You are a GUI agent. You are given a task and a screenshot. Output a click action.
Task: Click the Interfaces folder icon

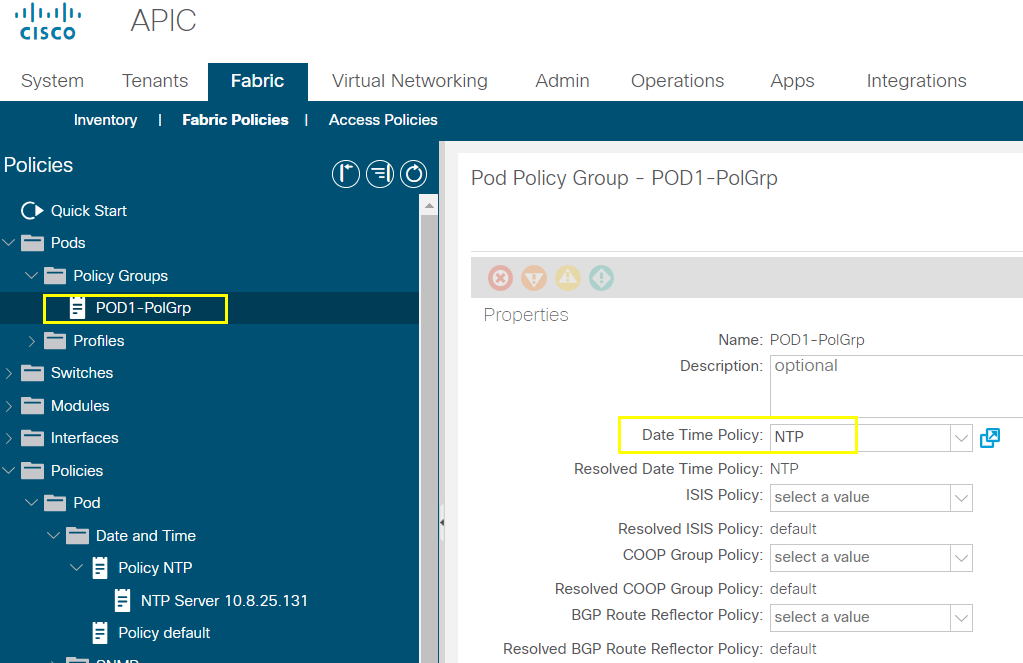(33, 438)
